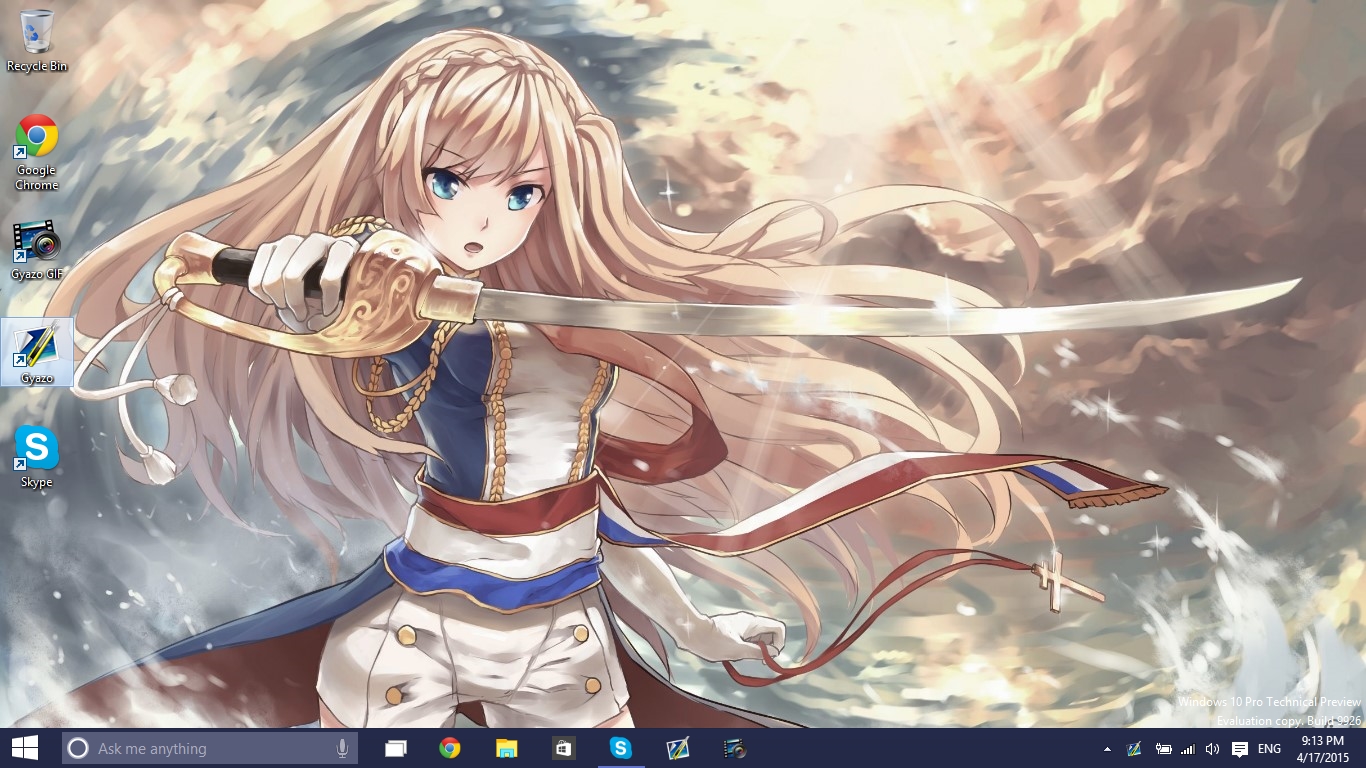Open the Windows Start menu
The height and width of the screenshot is (768, 1366).
pos(25,748)
